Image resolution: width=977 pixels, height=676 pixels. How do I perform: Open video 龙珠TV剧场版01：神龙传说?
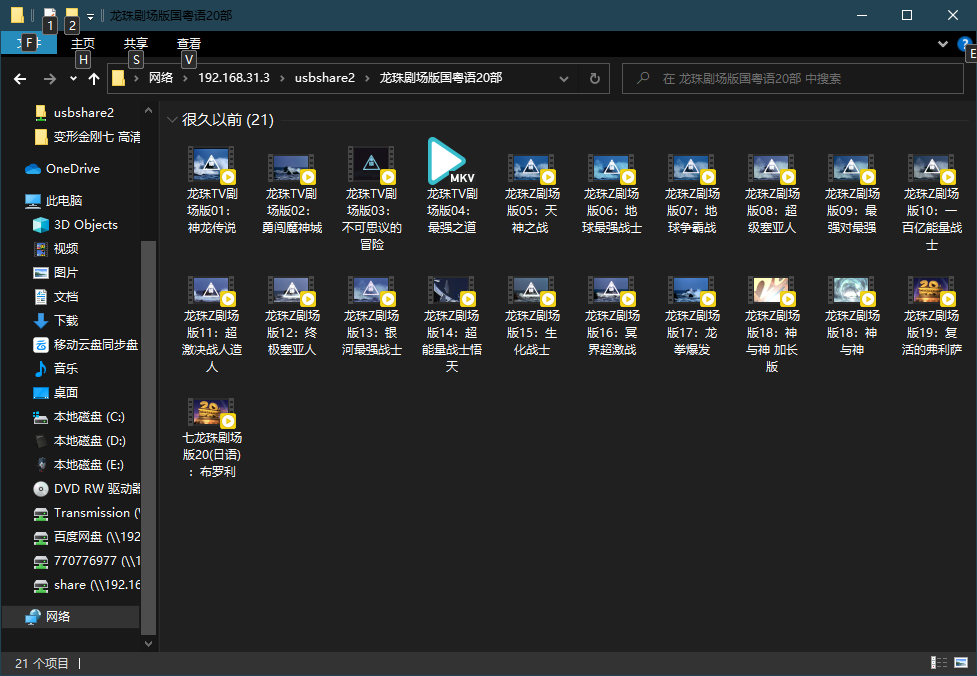(x=211, y=190)
